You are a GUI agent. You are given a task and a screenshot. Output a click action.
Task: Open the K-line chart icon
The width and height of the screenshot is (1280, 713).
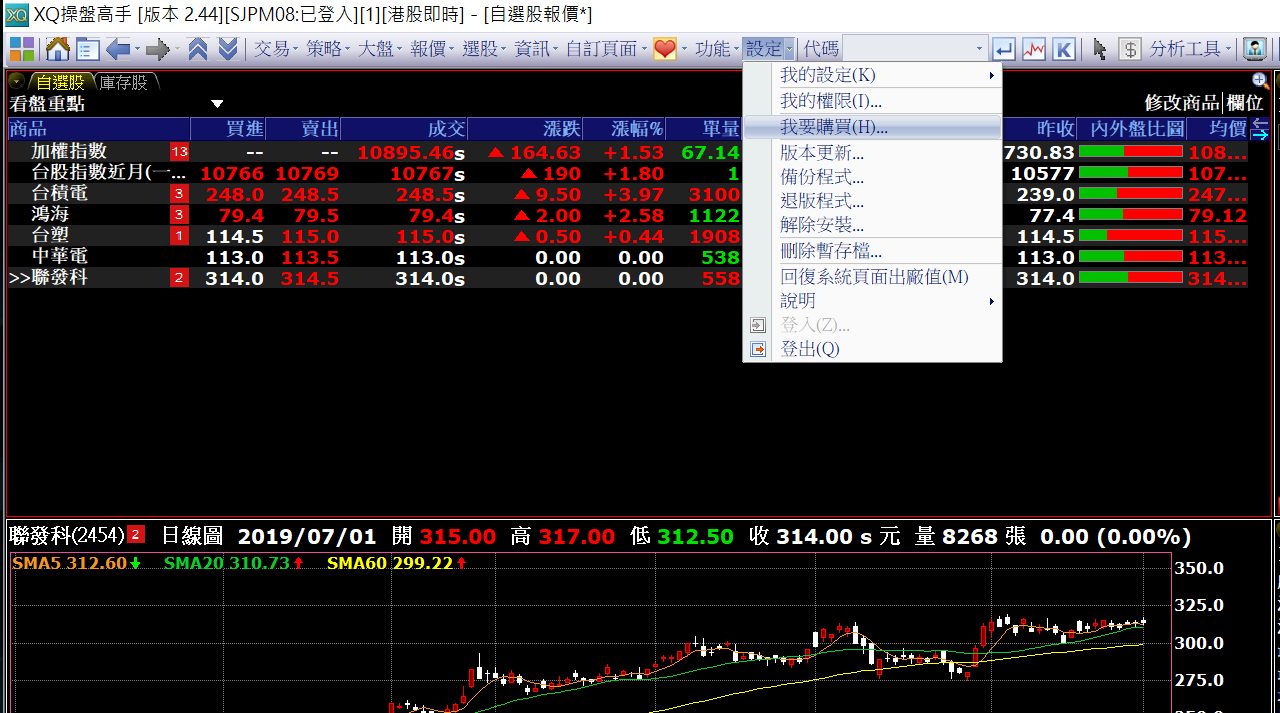pos(1063,49)
